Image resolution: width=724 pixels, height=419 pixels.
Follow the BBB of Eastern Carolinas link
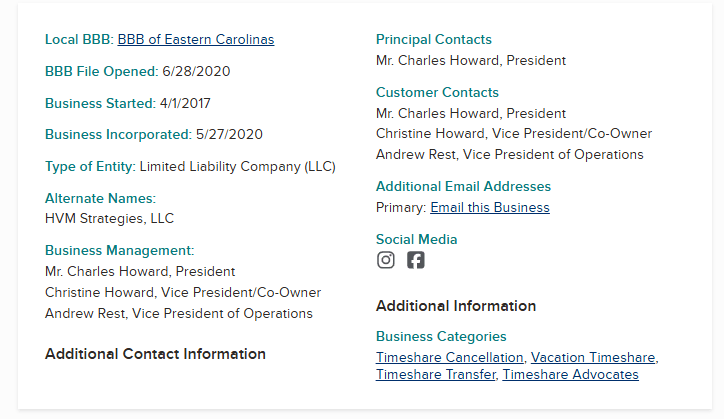195,40
